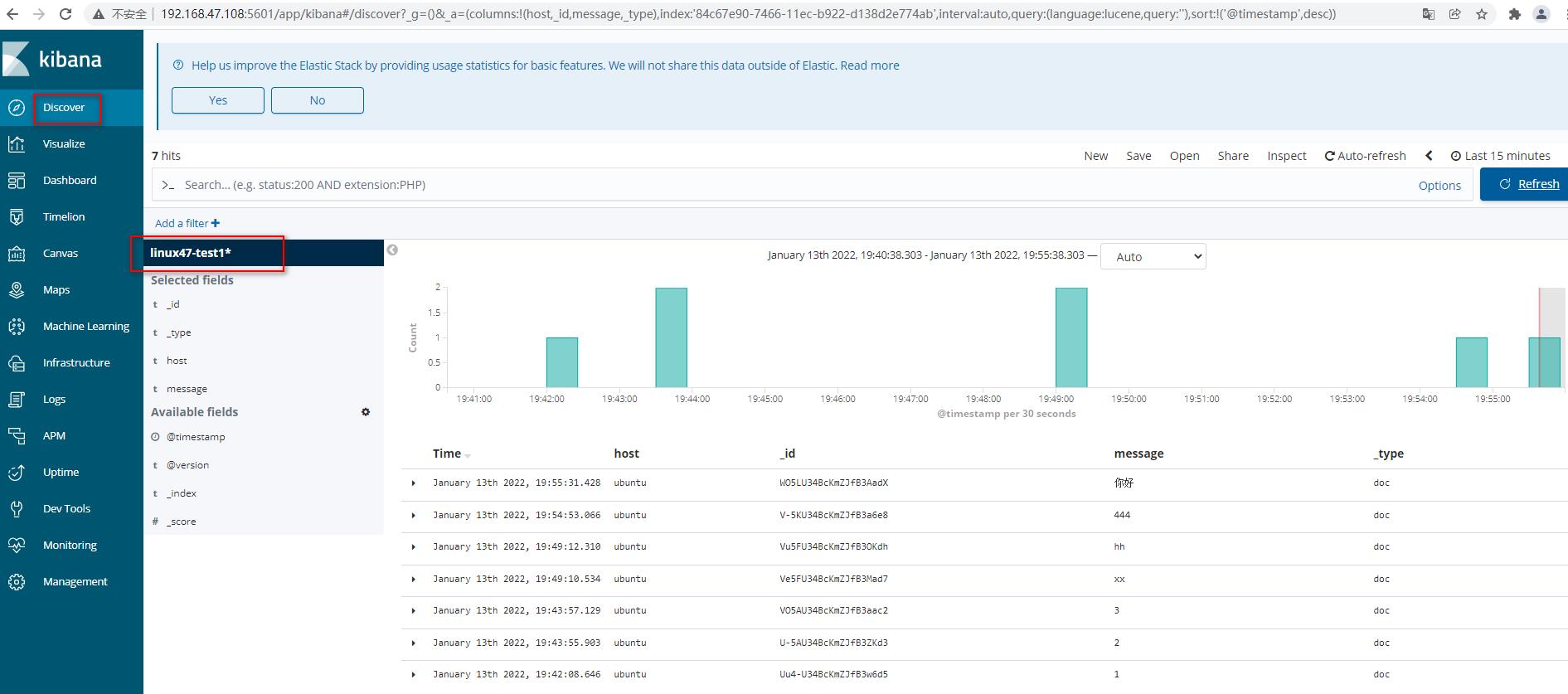Image resolution: width=1568 pixels, height=694 pixels.
Task: Expand the row at 19:42:08.646
Action: tap(414, 674)
